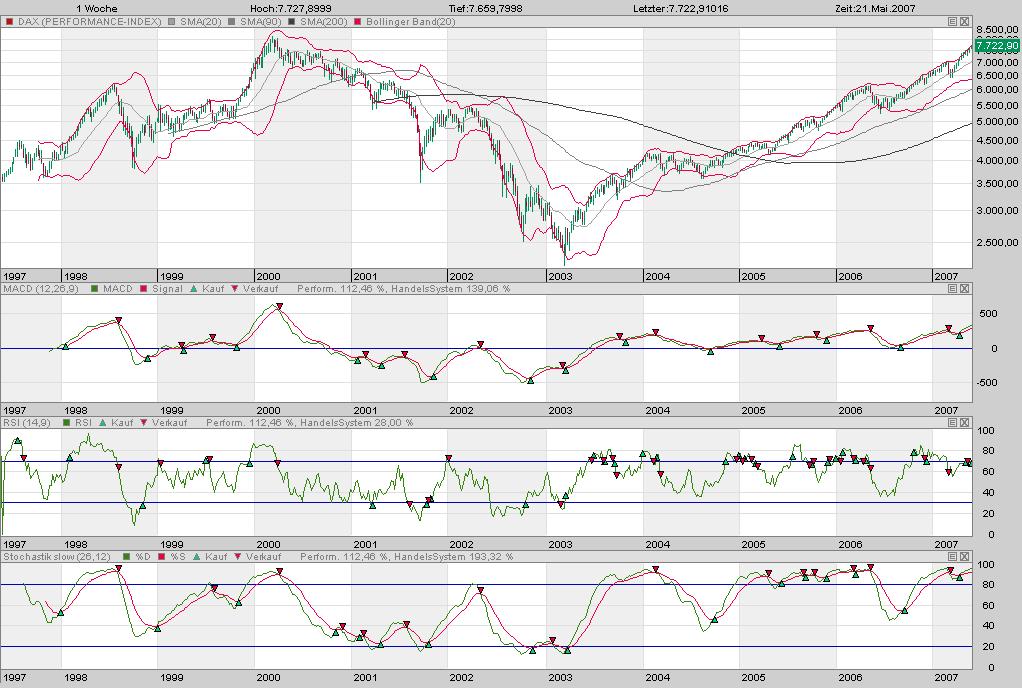Close the Stochastik slow panel
Viewport: 1022px width, 688px height.
tap(965, 556)
